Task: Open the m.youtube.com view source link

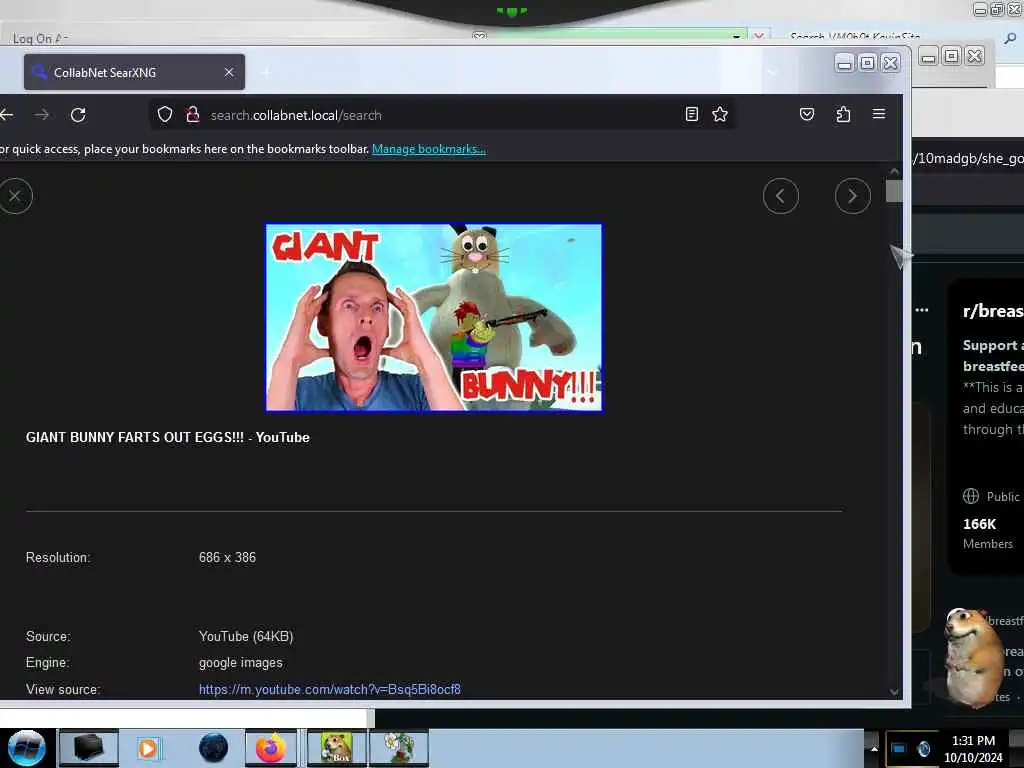Action: click(330, 689)
